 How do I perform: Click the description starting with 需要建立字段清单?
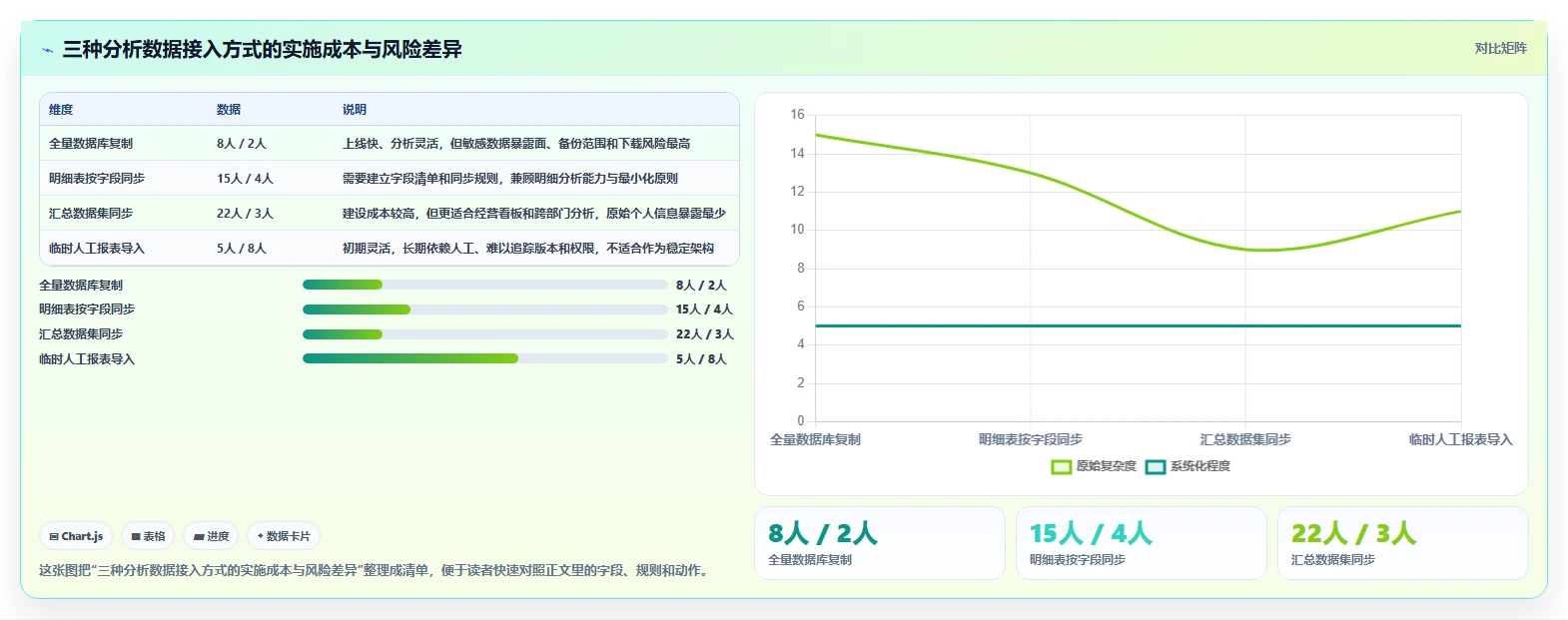pos(510,179)
